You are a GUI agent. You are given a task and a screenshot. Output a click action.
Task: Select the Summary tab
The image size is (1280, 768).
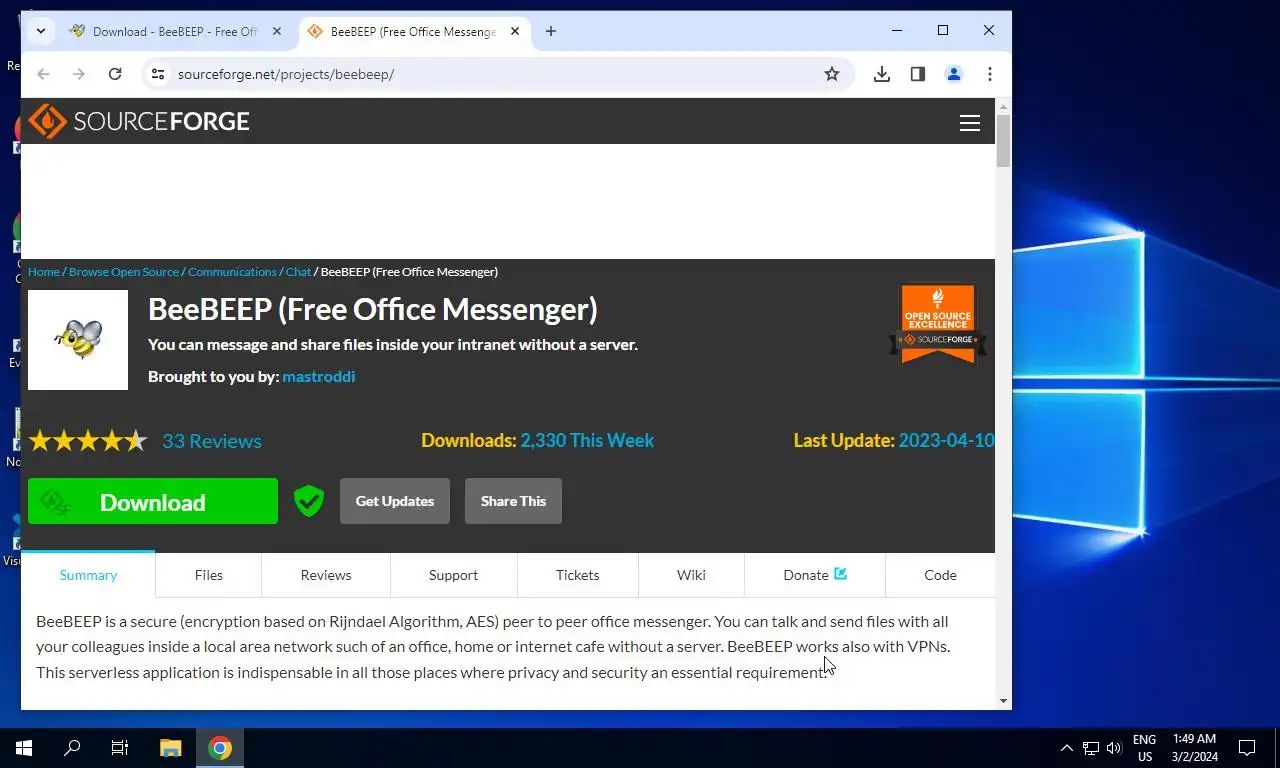click(88, 575)
